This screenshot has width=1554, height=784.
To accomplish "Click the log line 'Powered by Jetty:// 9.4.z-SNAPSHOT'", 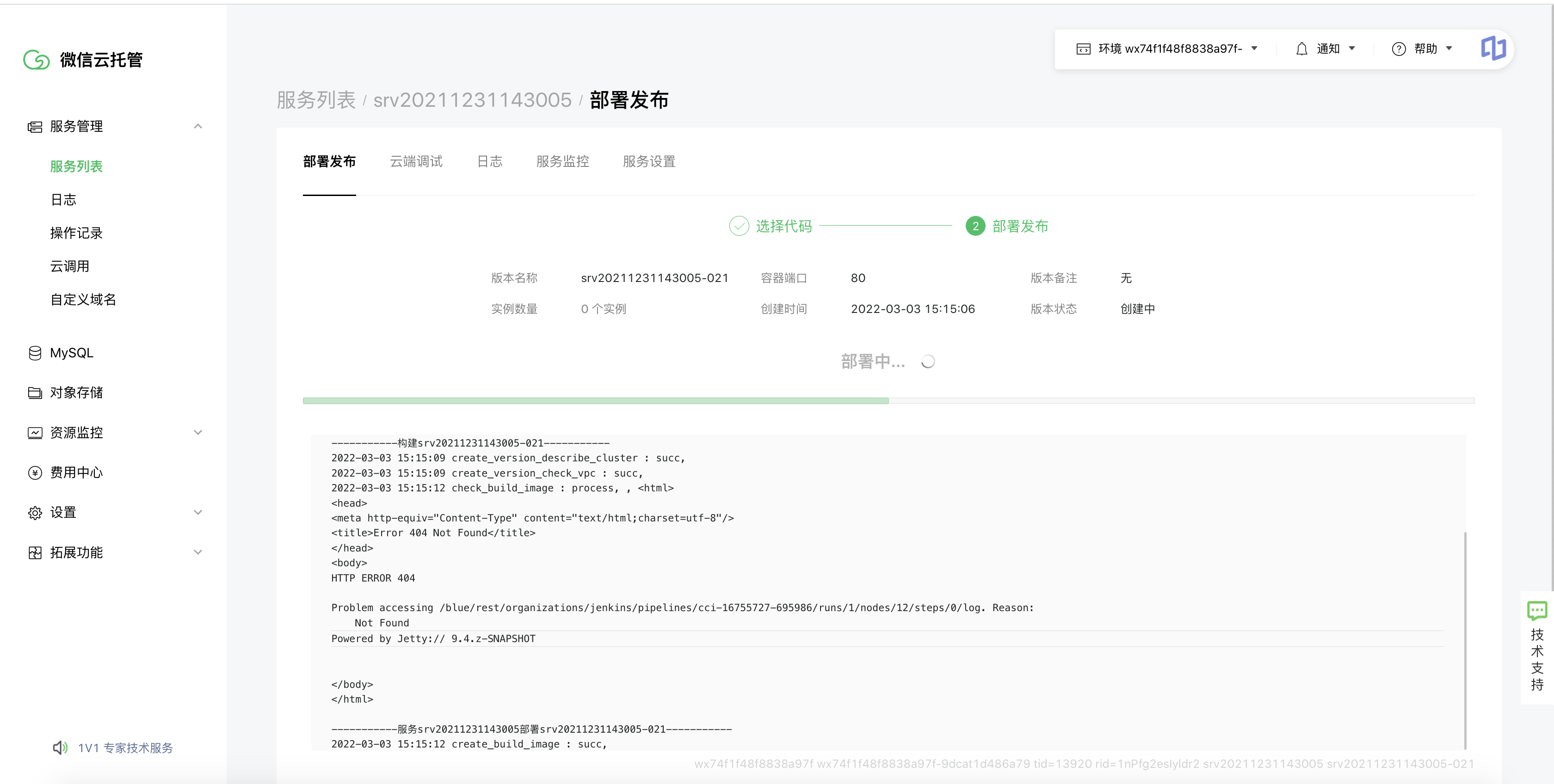I will tap(433, 639).
